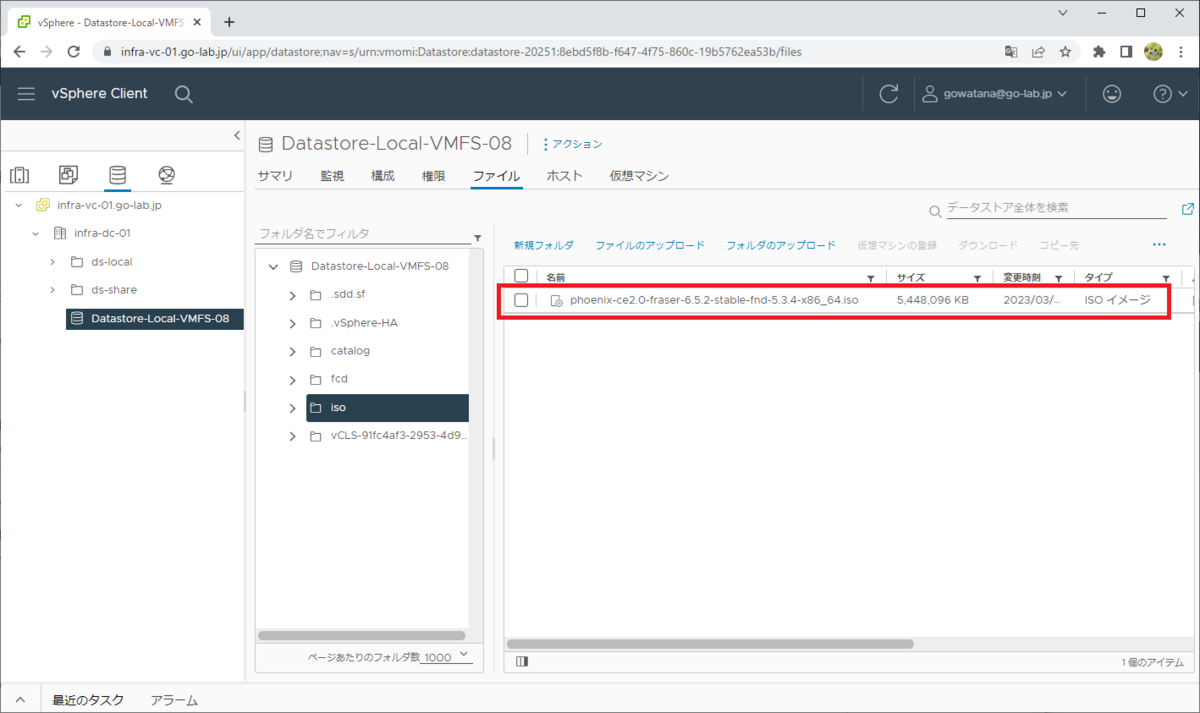The height and width of the screenshot is (713, 1200).
Task: Toggle column chooser at grid bottom
Action: click(522, 661)
